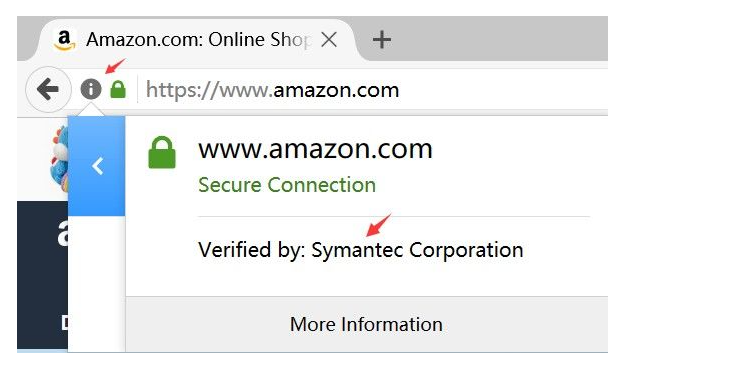Focus the address bar on amazon.com text
747x373 pixels.
pyautogui.click(x=336, y=90)
